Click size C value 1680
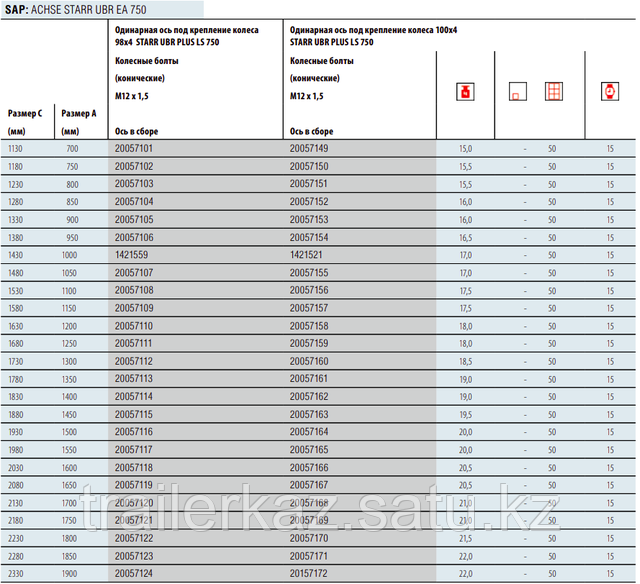 16,344
